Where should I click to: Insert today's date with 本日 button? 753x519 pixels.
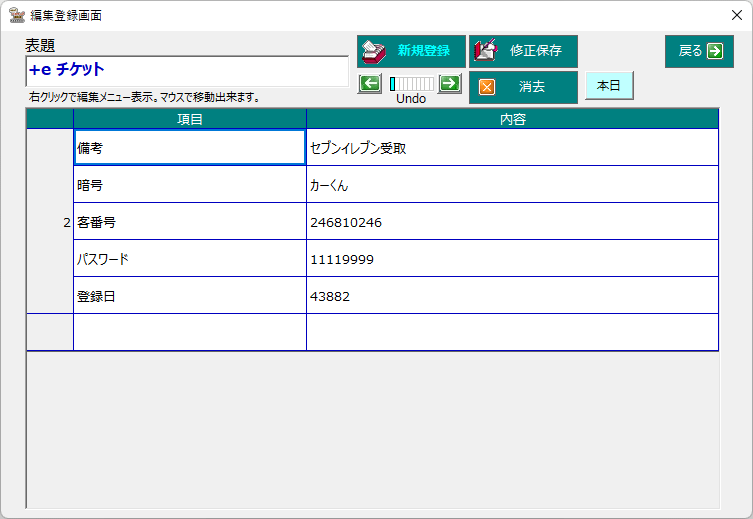[x=608, y=86]
